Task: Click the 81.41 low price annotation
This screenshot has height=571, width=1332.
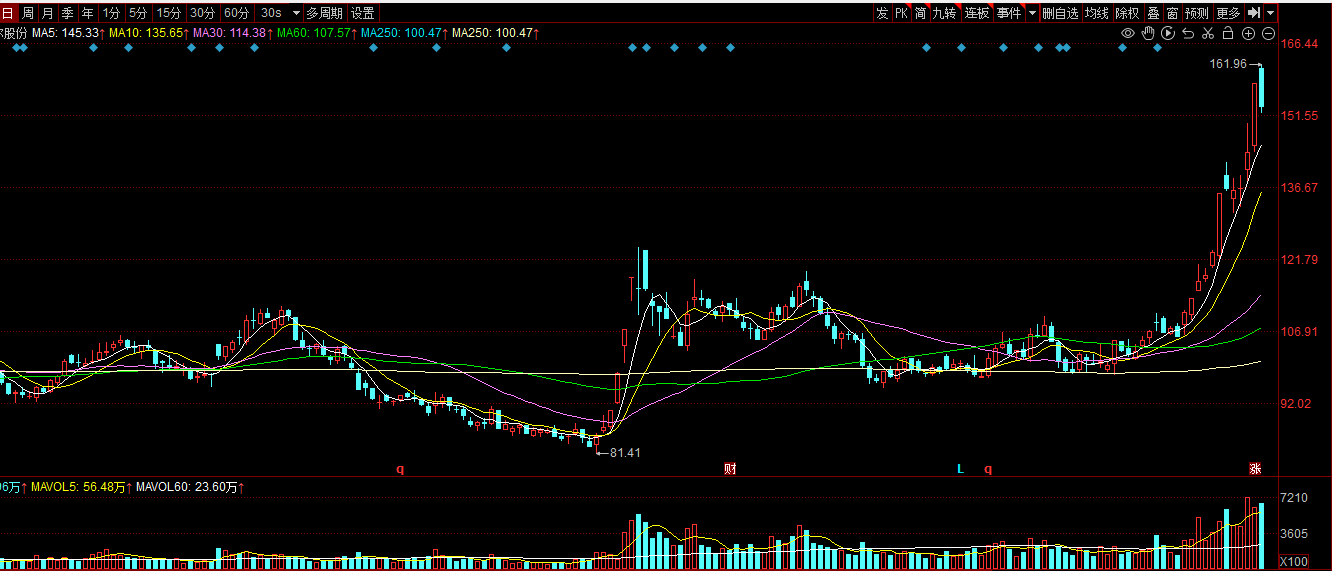Action: (x=625, y=453)
